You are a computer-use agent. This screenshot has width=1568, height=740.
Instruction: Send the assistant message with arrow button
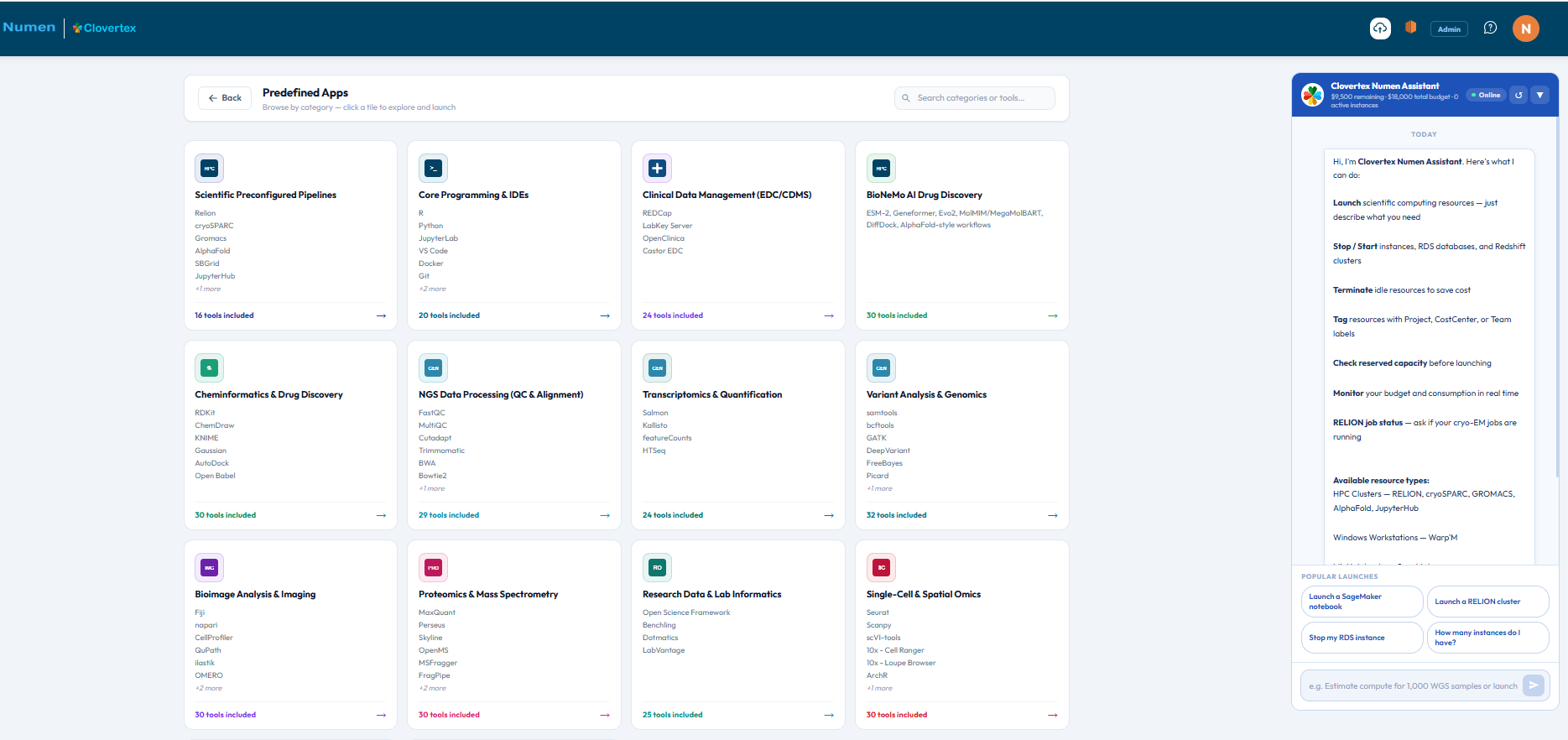[x=1533, y=685]
